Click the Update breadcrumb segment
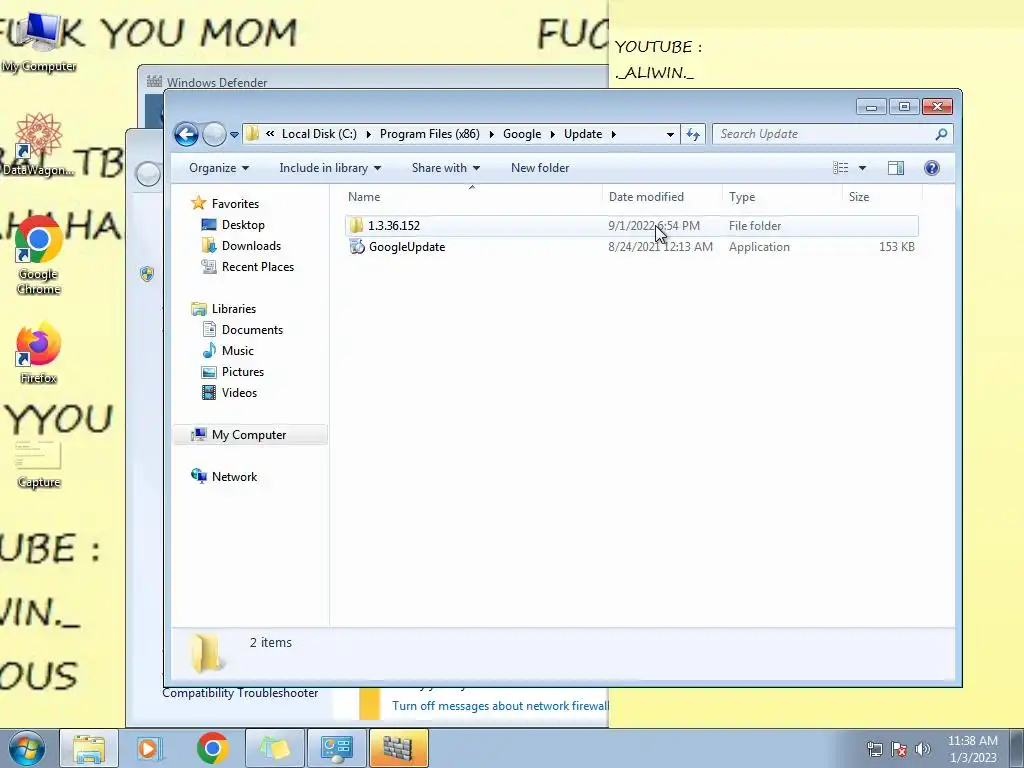This screenshot has height=768, width=1024. tap(583, 134)
